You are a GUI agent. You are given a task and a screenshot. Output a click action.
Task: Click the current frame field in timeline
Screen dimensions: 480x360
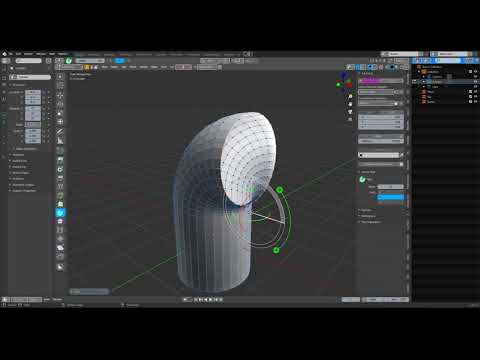click(351, 299)
